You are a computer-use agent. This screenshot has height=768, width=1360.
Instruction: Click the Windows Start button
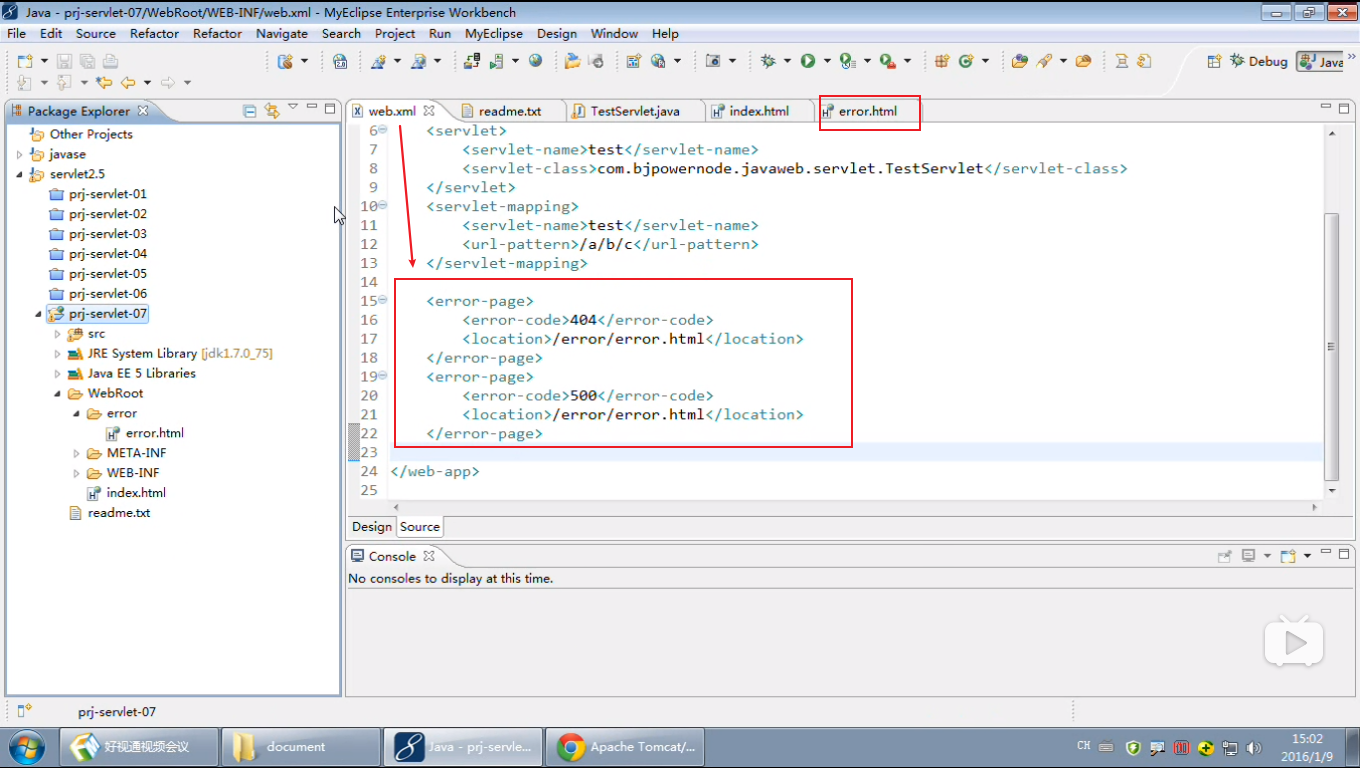[26, 746]
